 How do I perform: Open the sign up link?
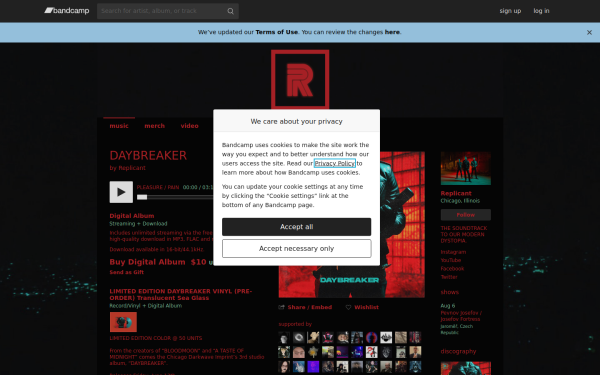(x=510, y=11)
